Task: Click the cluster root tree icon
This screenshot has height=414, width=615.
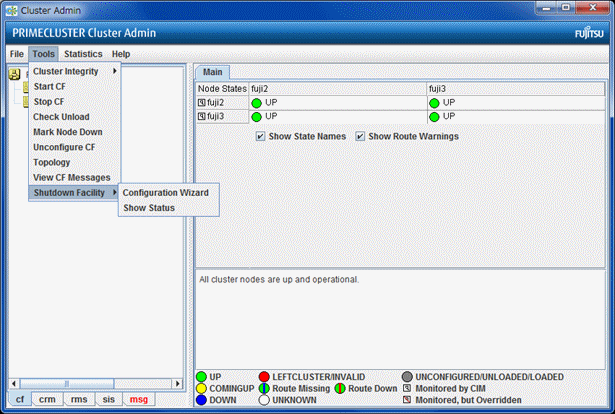Action: [x=15, y=74]
